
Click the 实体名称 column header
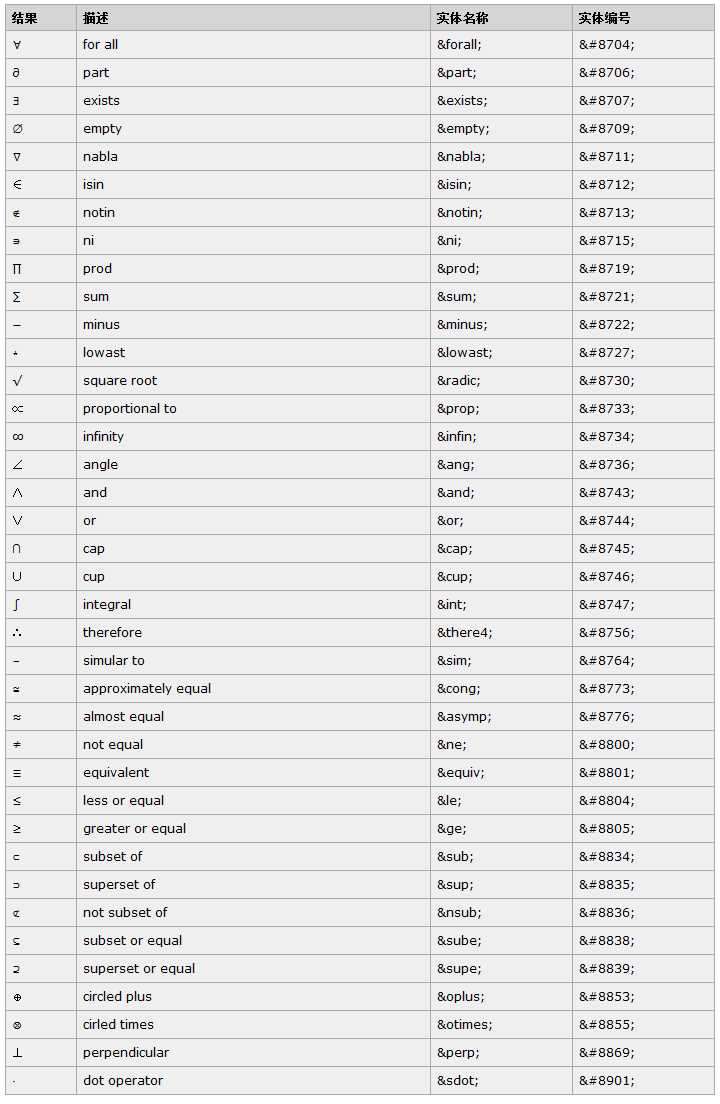tap(463, 18)
